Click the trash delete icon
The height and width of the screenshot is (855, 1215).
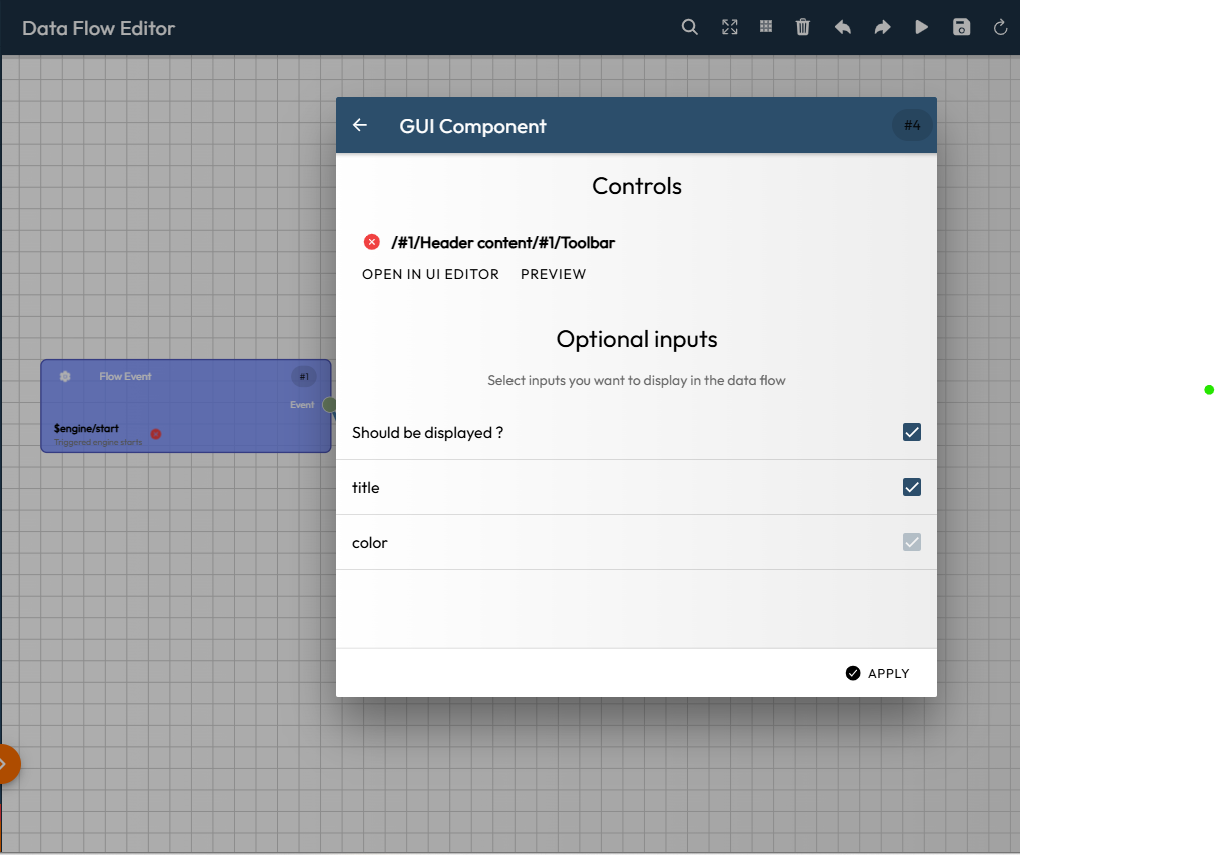click(803, 27)
